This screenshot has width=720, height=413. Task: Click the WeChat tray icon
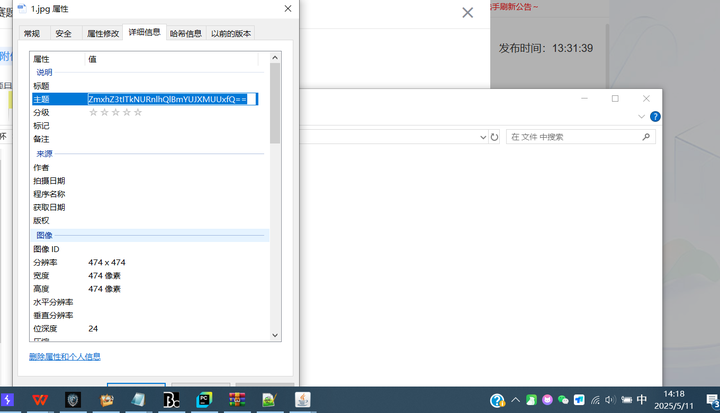[x=563, y=400]
